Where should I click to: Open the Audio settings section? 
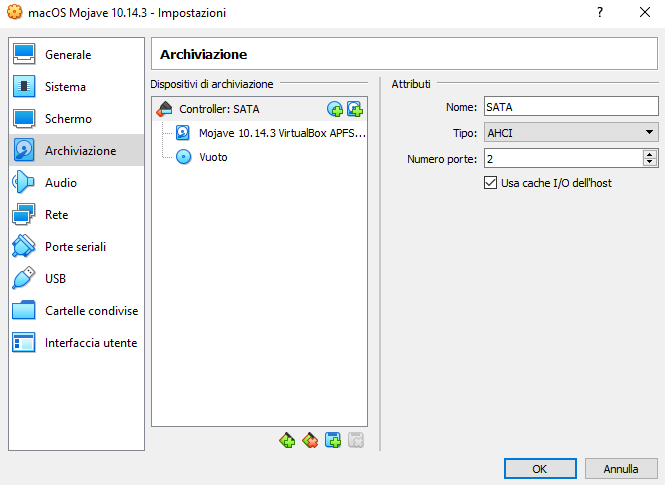point(76,183)
